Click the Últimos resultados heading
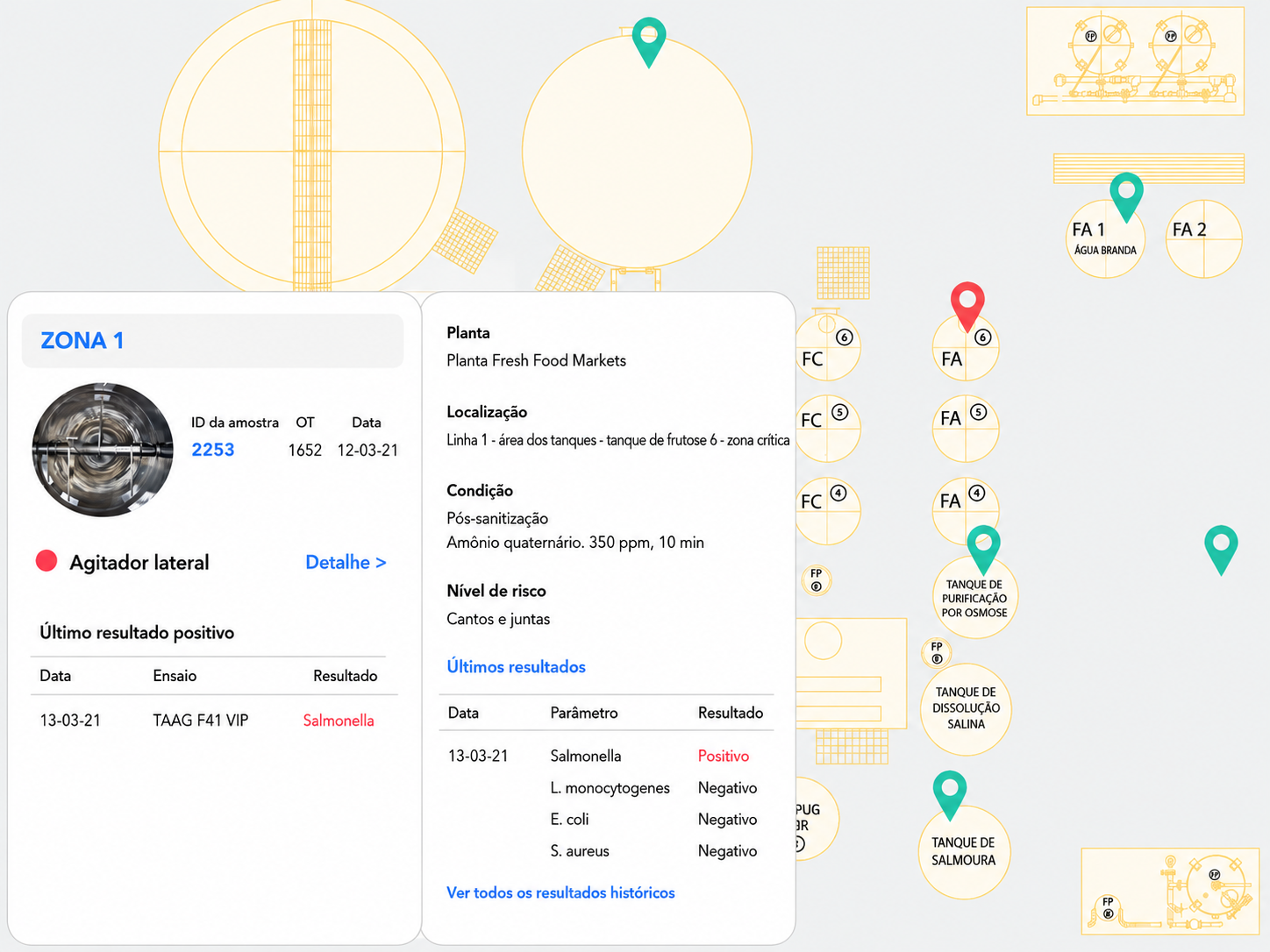Image resolution: width=1270 pixels, height=952 pixels. (516, 667)
